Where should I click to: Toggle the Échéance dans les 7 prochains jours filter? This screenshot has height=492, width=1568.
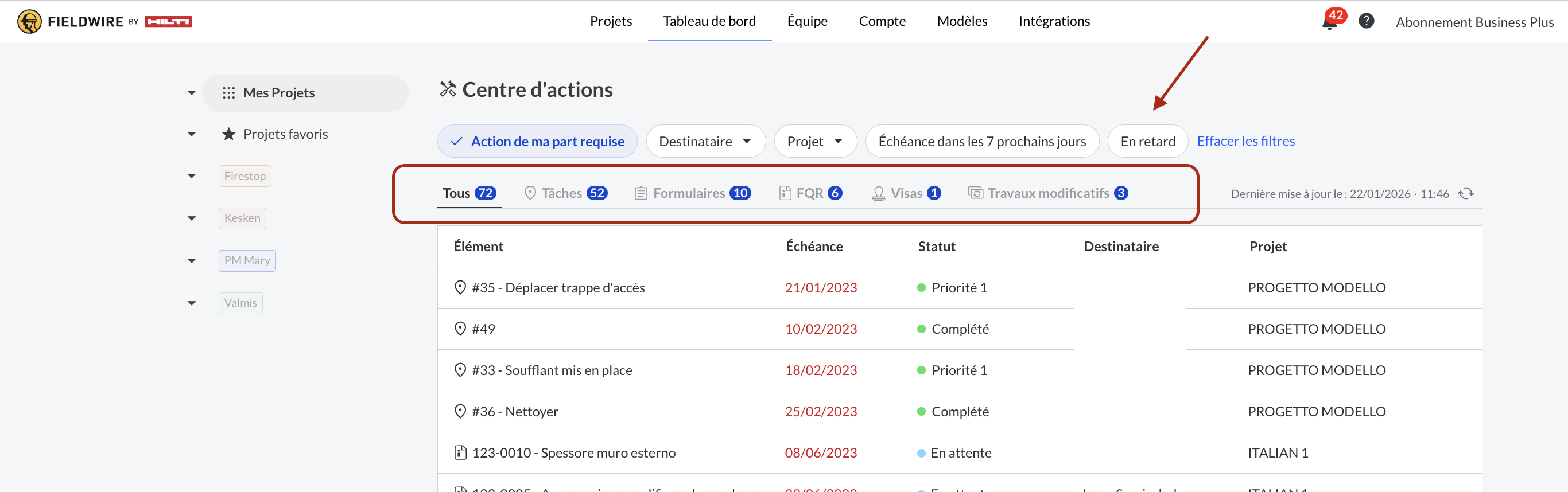pyautogui.click(x=982, y=142)
